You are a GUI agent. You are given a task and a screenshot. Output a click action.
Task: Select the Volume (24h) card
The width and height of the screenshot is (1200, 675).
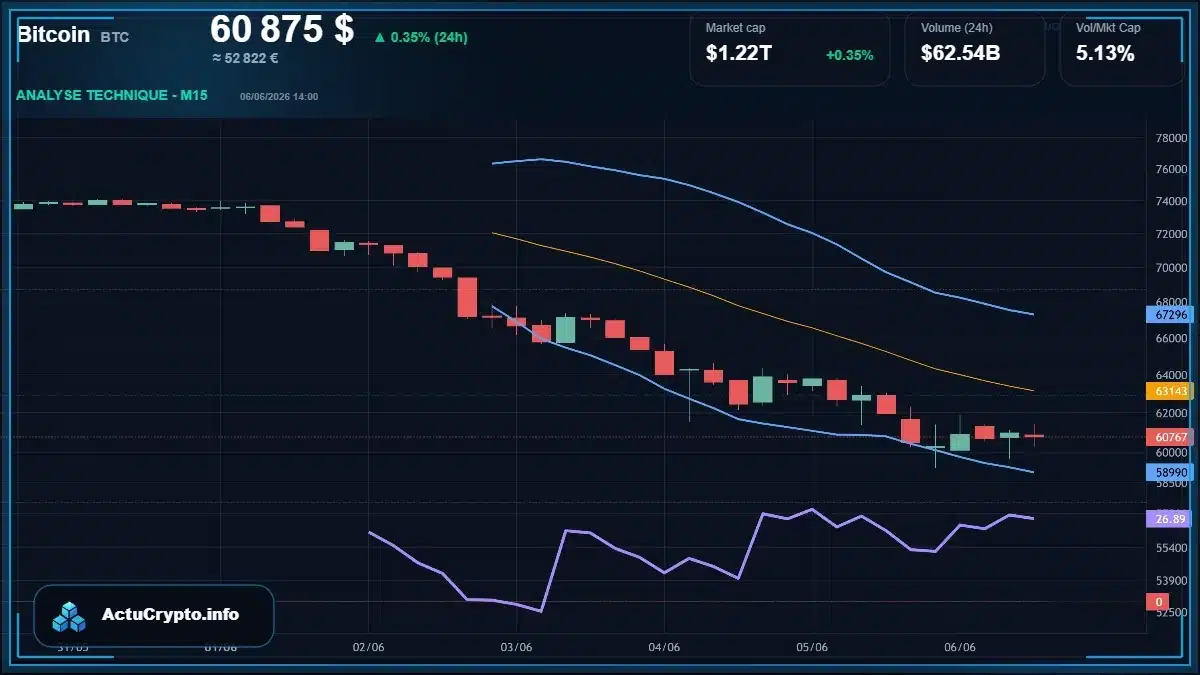pyautogui.click(x=975, y=50)
